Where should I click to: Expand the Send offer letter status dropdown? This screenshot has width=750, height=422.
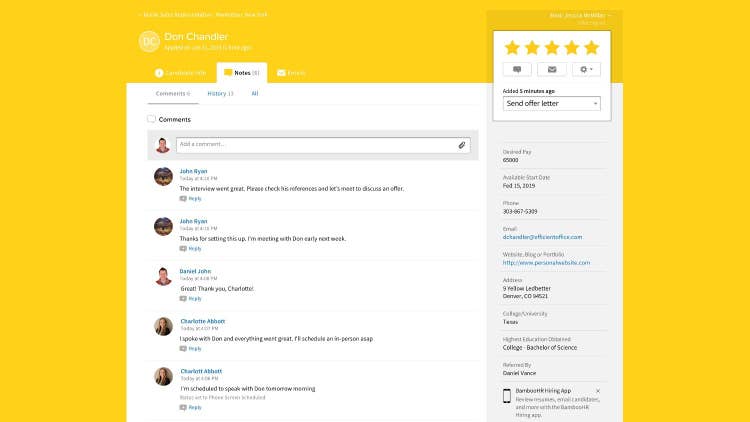click(x=551, y=103)
